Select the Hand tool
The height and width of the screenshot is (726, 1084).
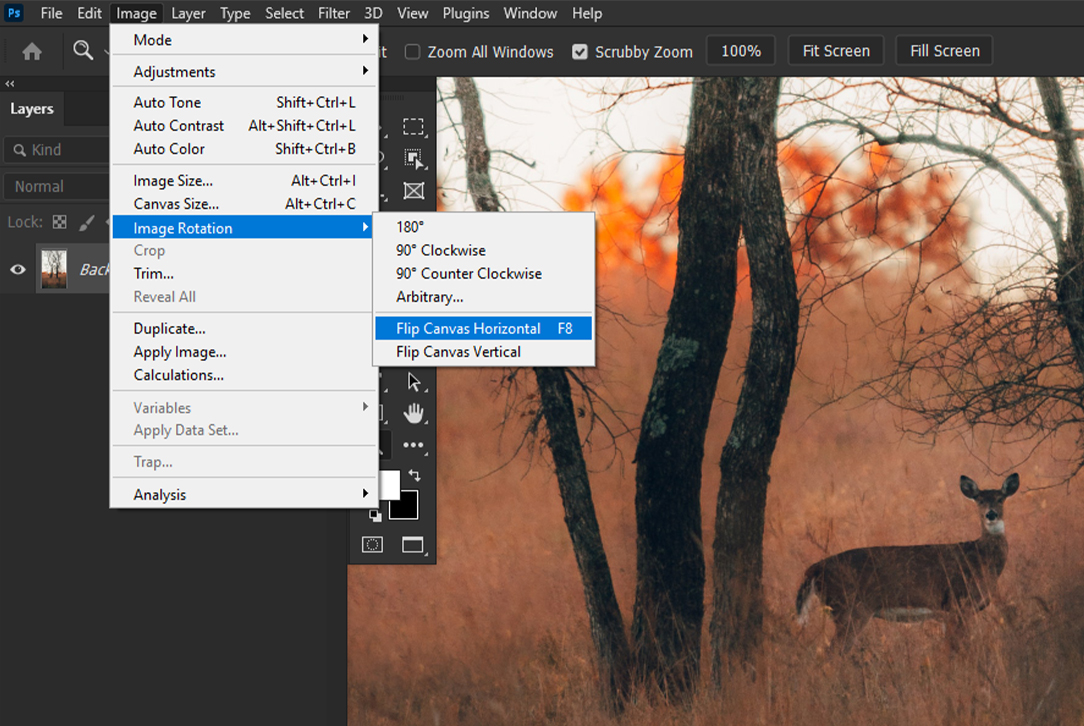click(x=413, y=413)
